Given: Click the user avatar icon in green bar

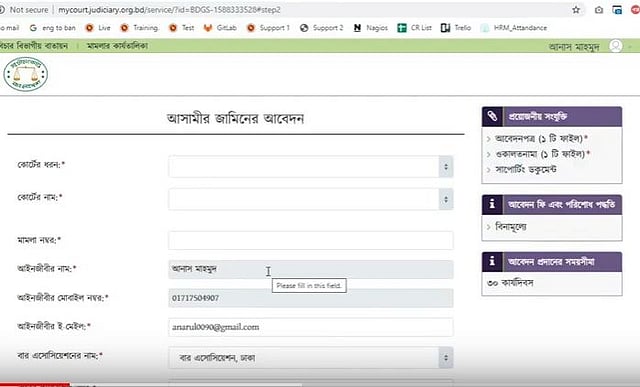Looking at the screenshot, I should coord(616,46).
